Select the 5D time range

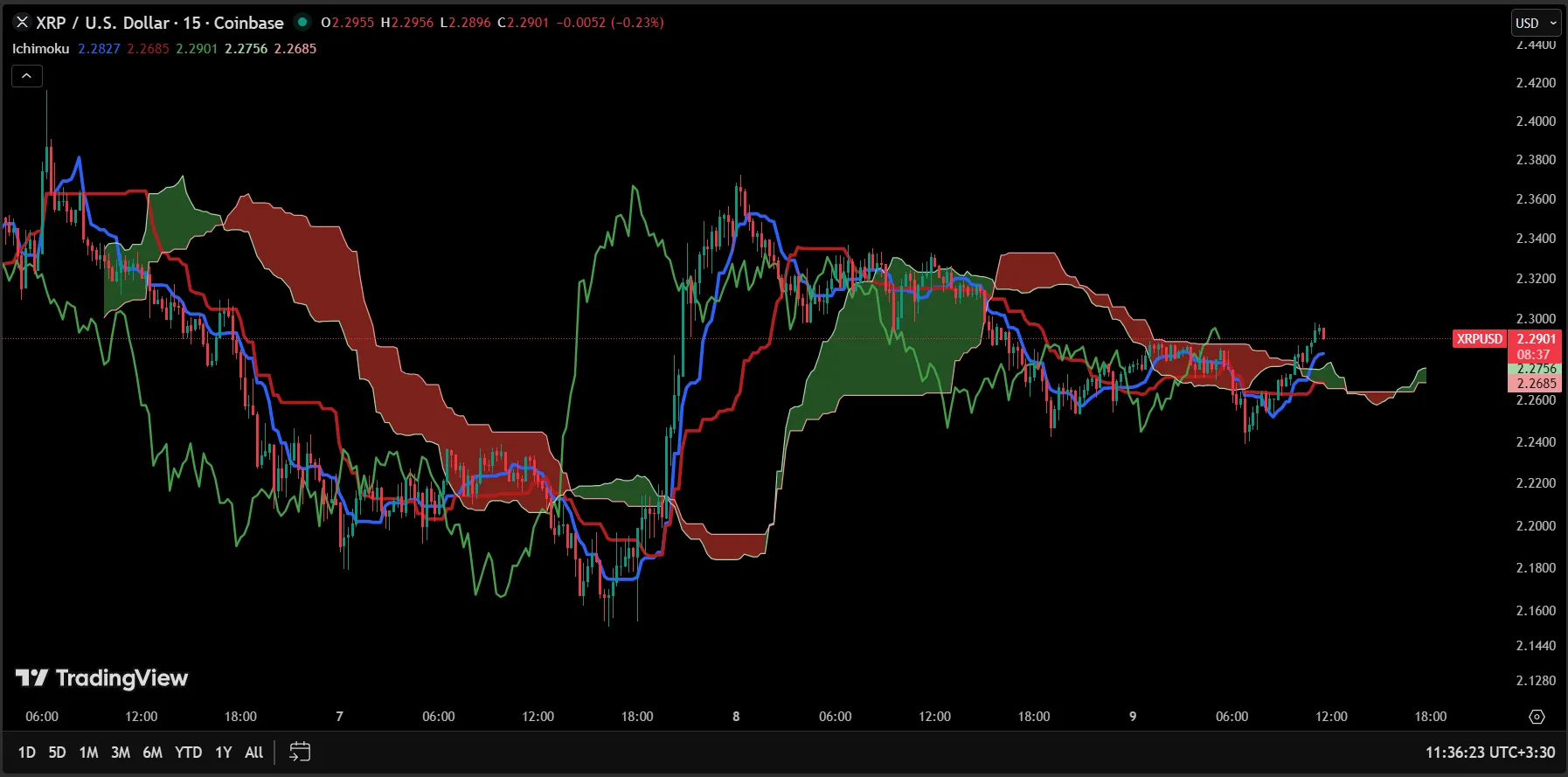coord(57,752)
